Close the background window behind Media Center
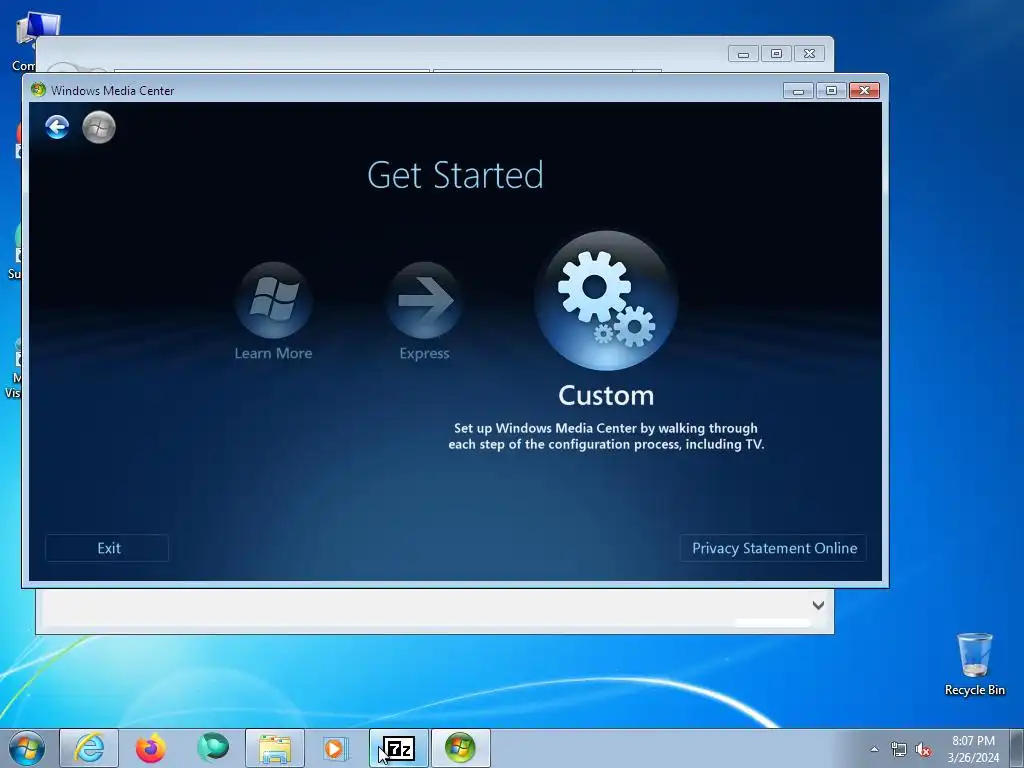 pyautogui.click(x=809, y=54)
